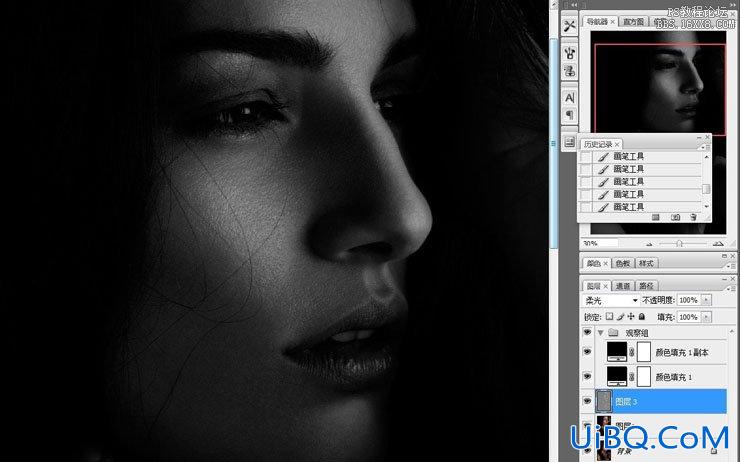Open the Character panel dock icon
The width and height of the screenshot is (740, 462).
click(x=570, y=98)
